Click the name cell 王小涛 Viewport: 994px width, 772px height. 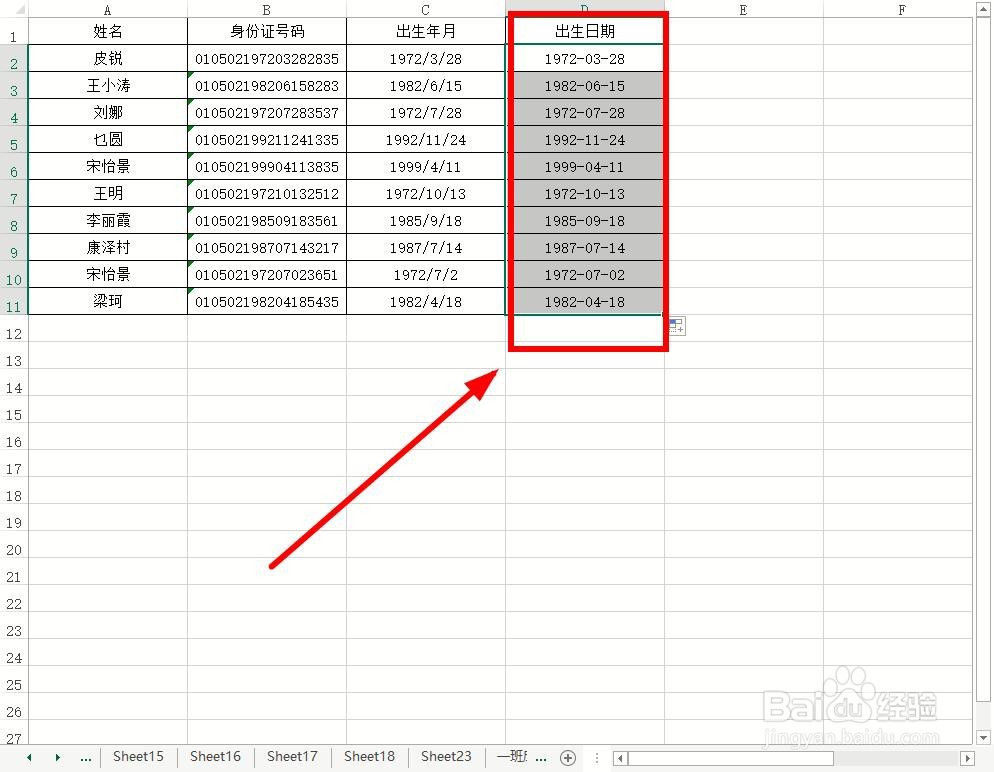108,86
